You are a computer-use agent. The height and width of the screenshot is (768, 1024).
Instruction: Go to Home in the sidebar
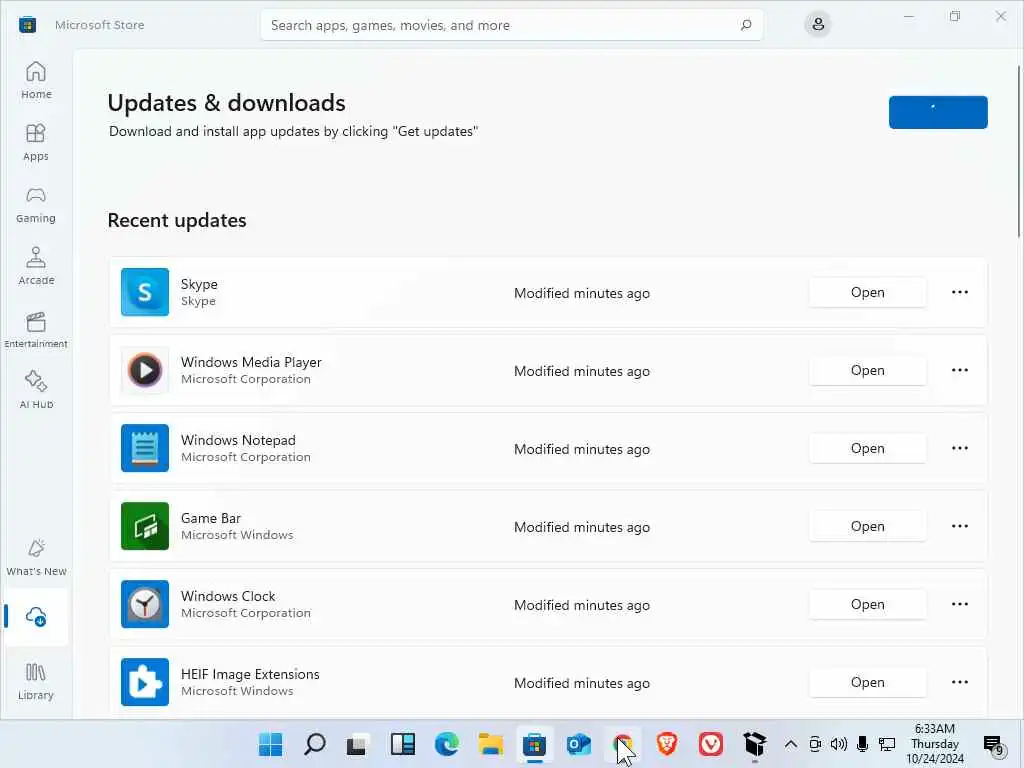(x=36, y=80)
